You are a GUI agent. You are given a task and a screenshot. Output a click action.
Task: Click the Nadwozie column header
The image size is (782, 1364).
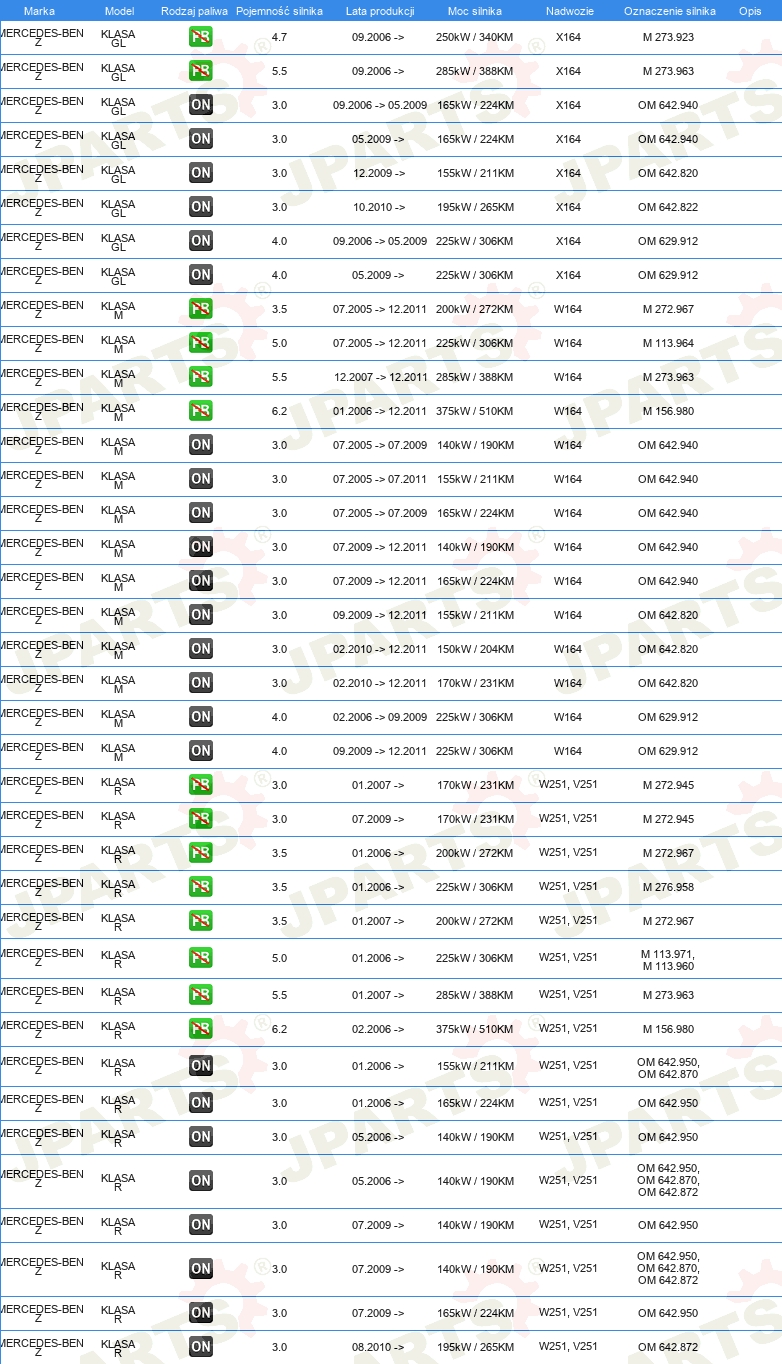(x=569, y=11)
